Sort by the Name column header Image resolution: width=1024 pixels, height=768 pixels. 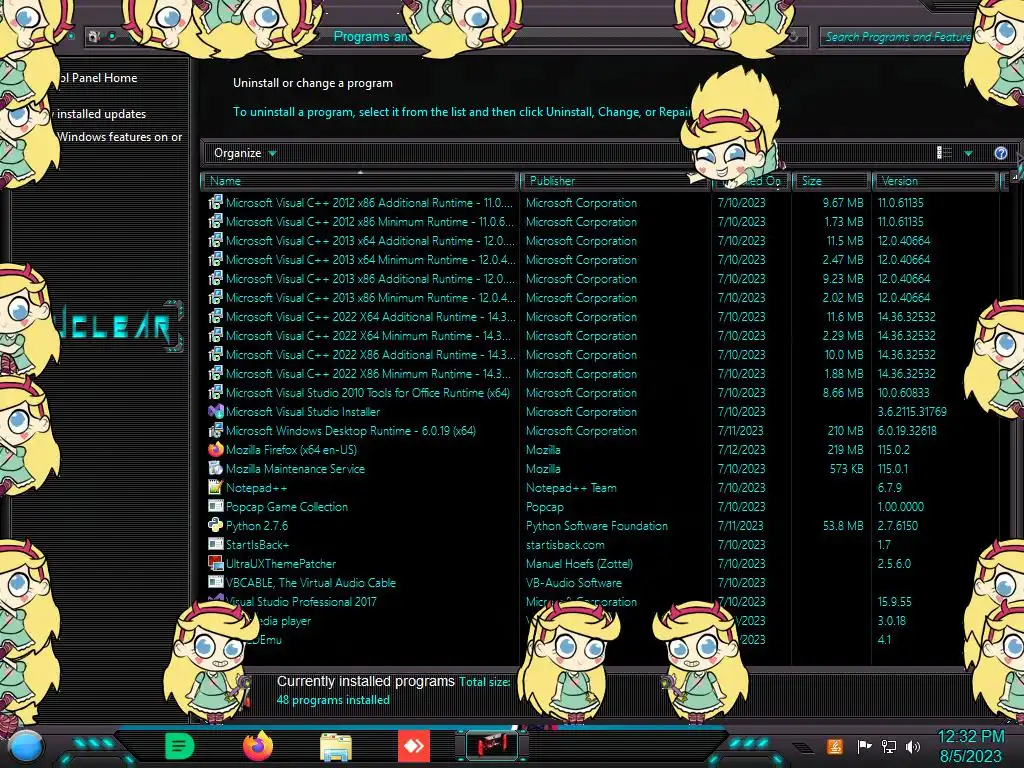pos(360,181)
